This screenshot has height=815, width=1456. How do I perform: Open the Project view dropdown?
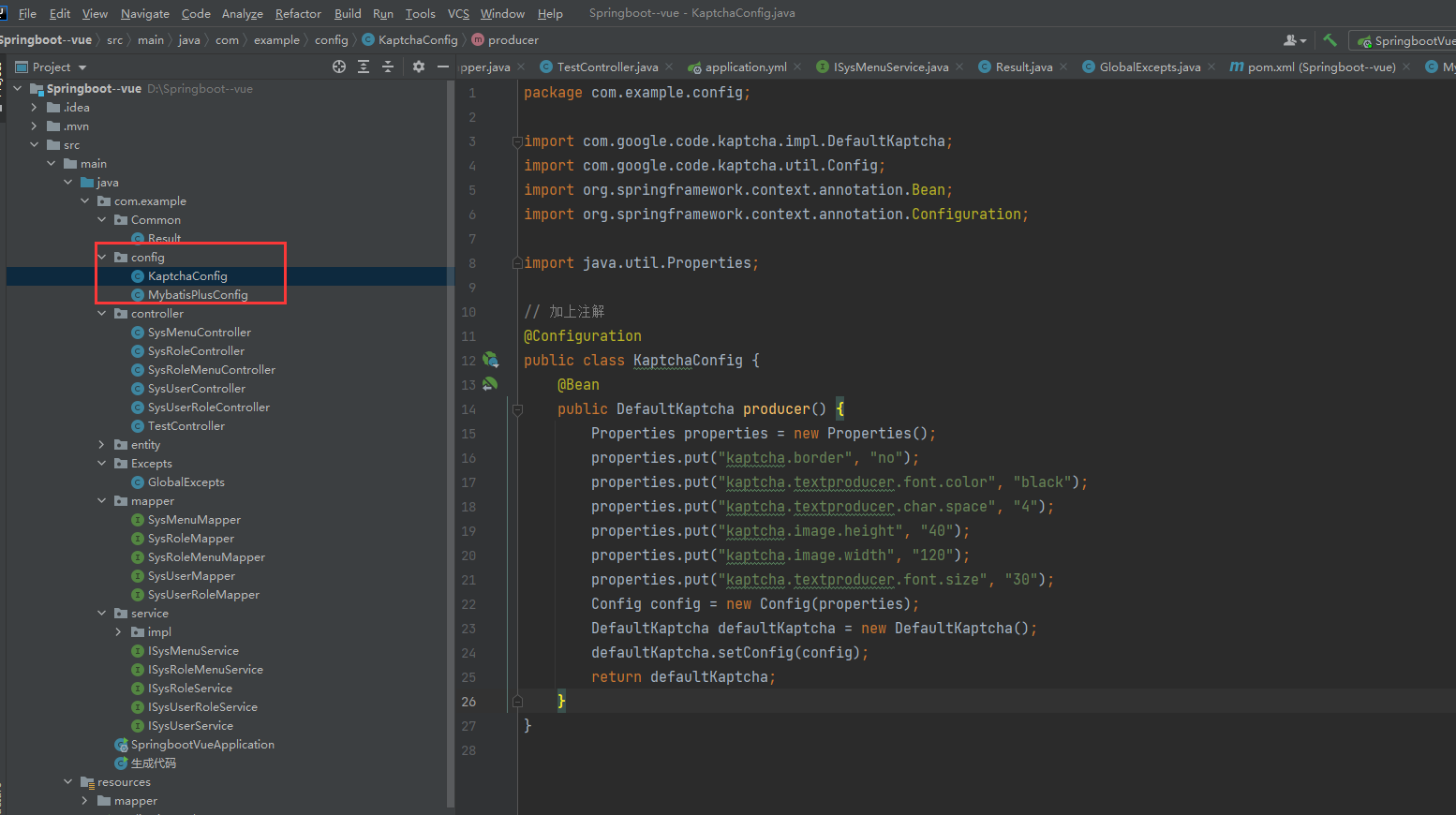tap(82, 67)
